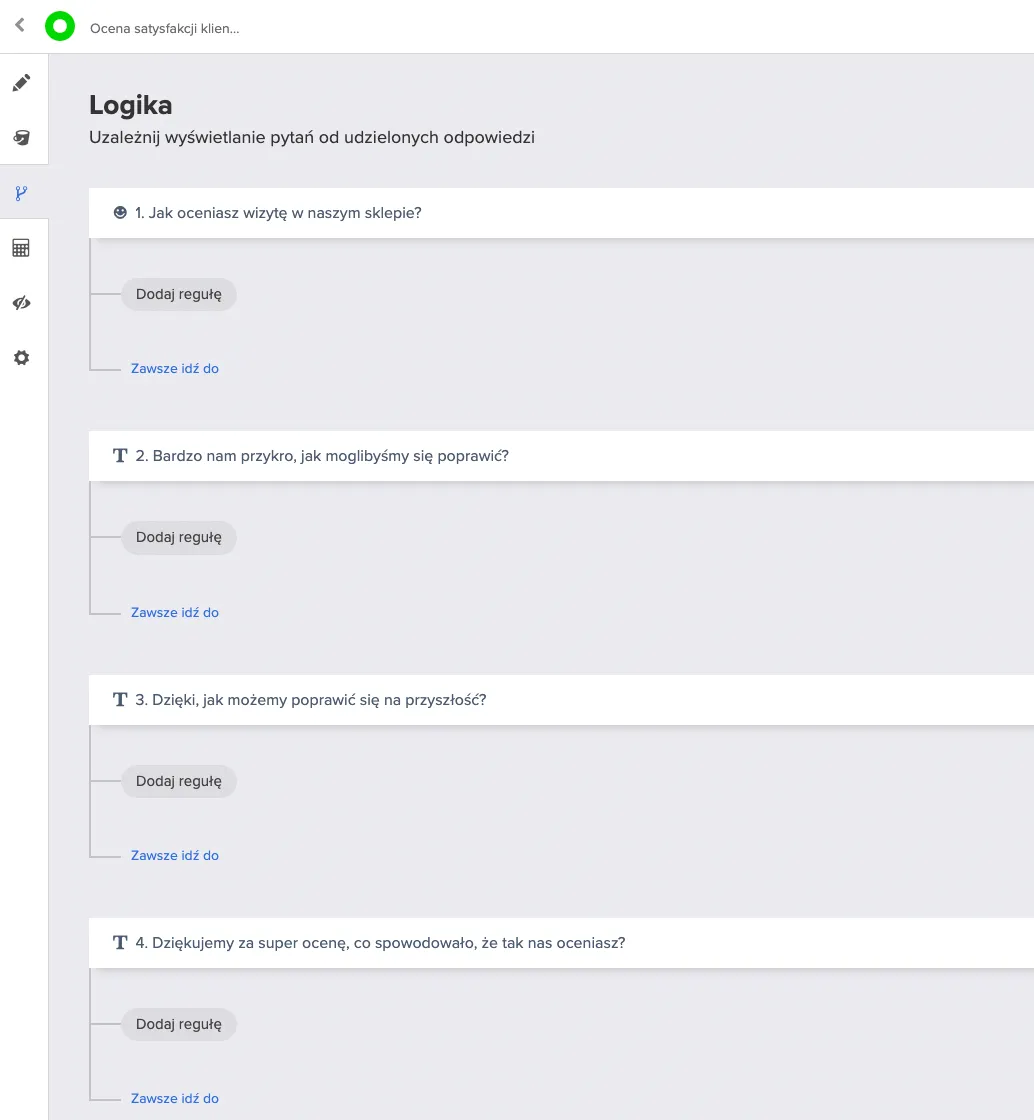Click Dodaj regułę for question 3
This screenshot has height=1120, width=1034.
[179, 781]
